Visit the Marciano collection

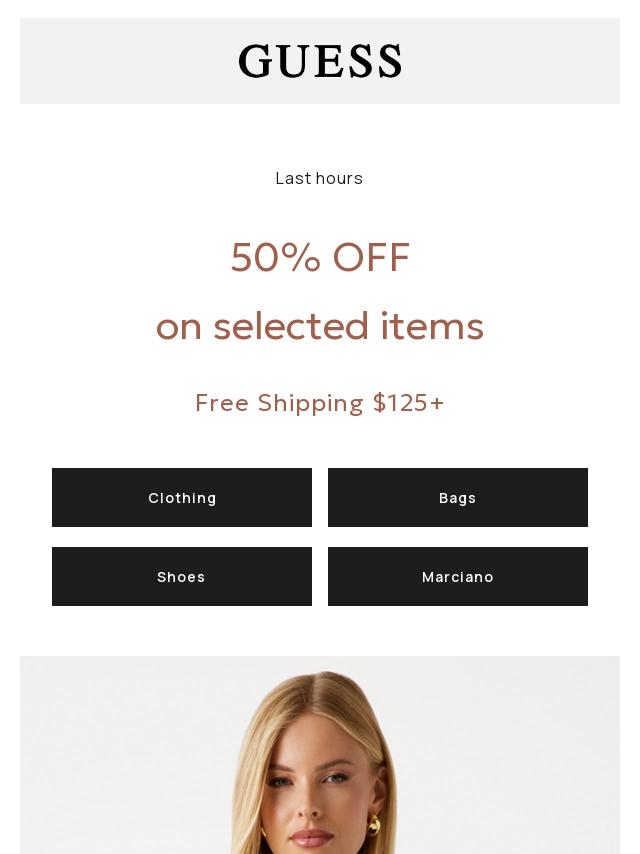458,576
